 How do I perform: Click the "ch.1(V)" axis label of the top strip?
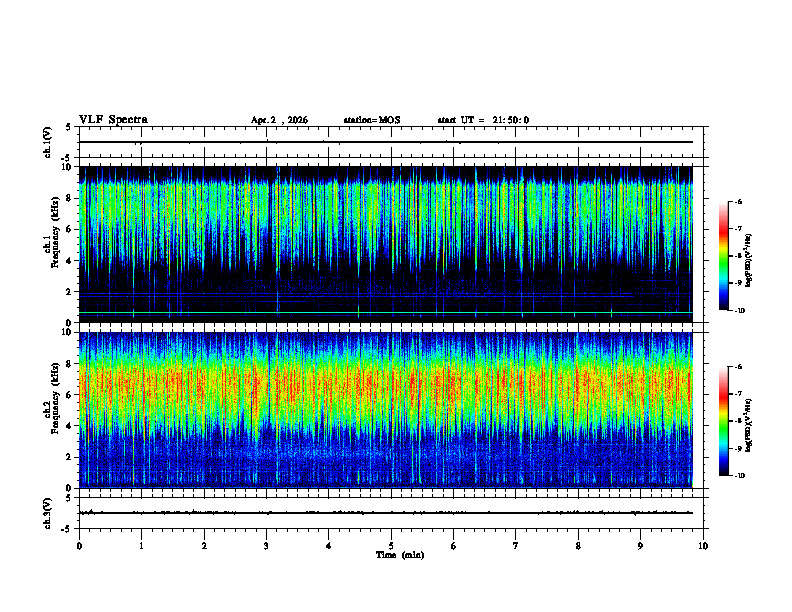click(48, 142)
